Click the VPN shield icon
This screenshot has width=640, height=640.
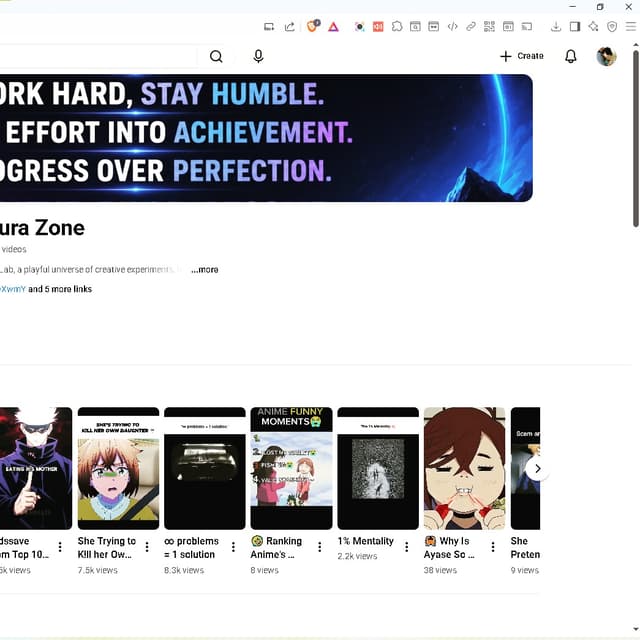612,27
